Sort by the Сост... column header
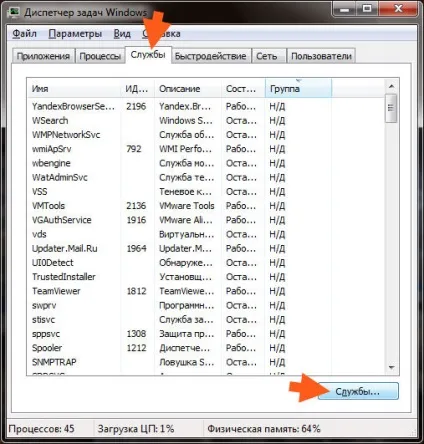This screenshot has height=444, width=424. [243, 89]
